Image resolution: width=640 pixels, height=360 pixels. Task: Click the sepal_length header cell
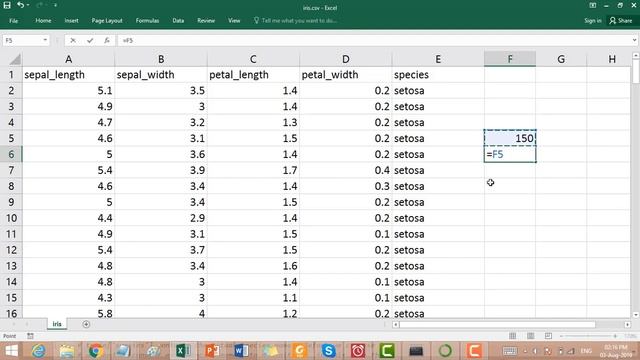click(69, 75)
